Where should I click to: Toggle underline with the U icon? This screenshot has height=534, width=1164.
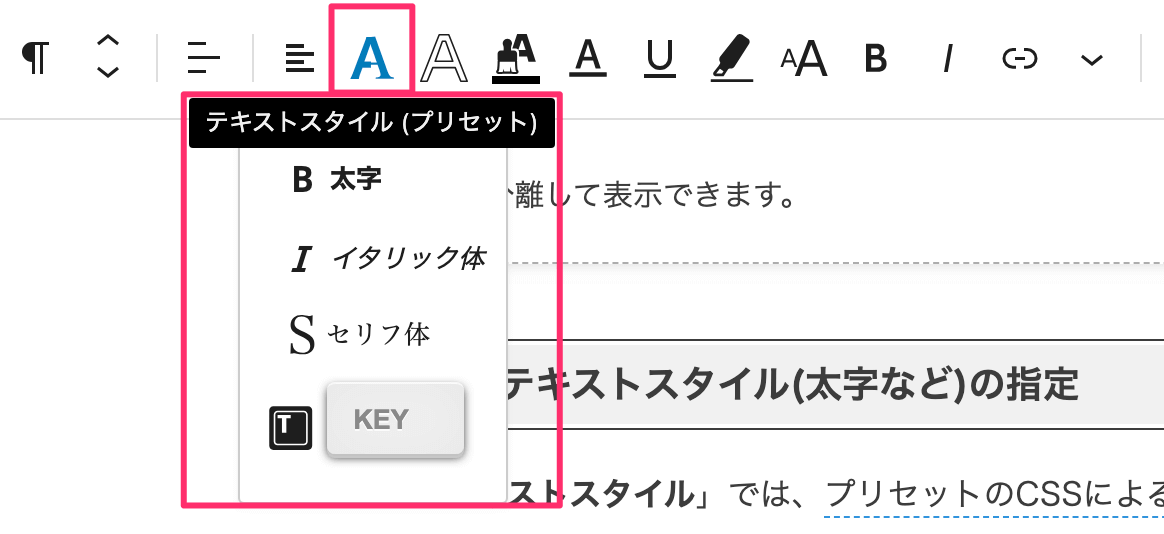tap(659, 58)
